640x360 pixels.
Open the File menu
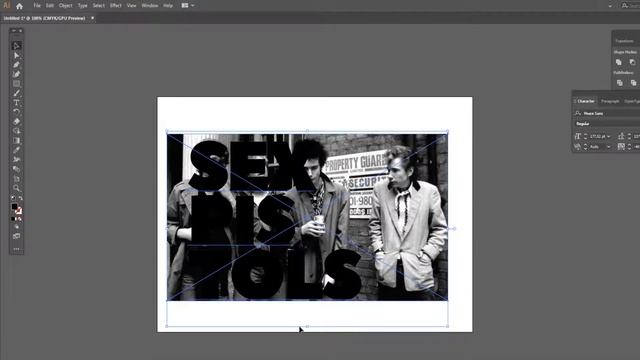(37, 6)
